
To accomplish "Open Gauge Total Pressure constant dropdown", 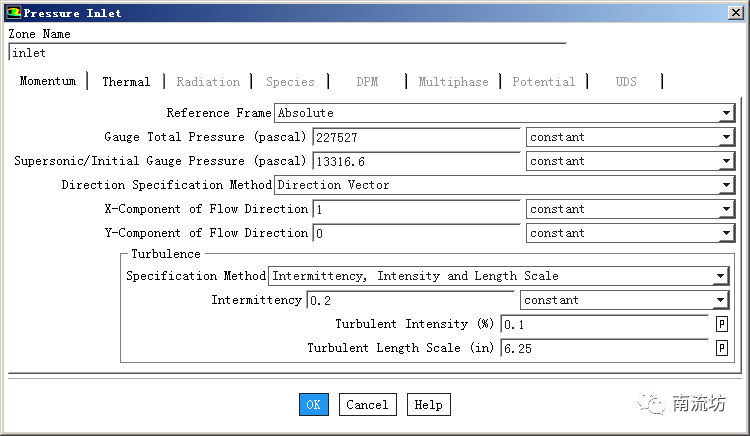I will pyautogui.click(x=726, y=137).
